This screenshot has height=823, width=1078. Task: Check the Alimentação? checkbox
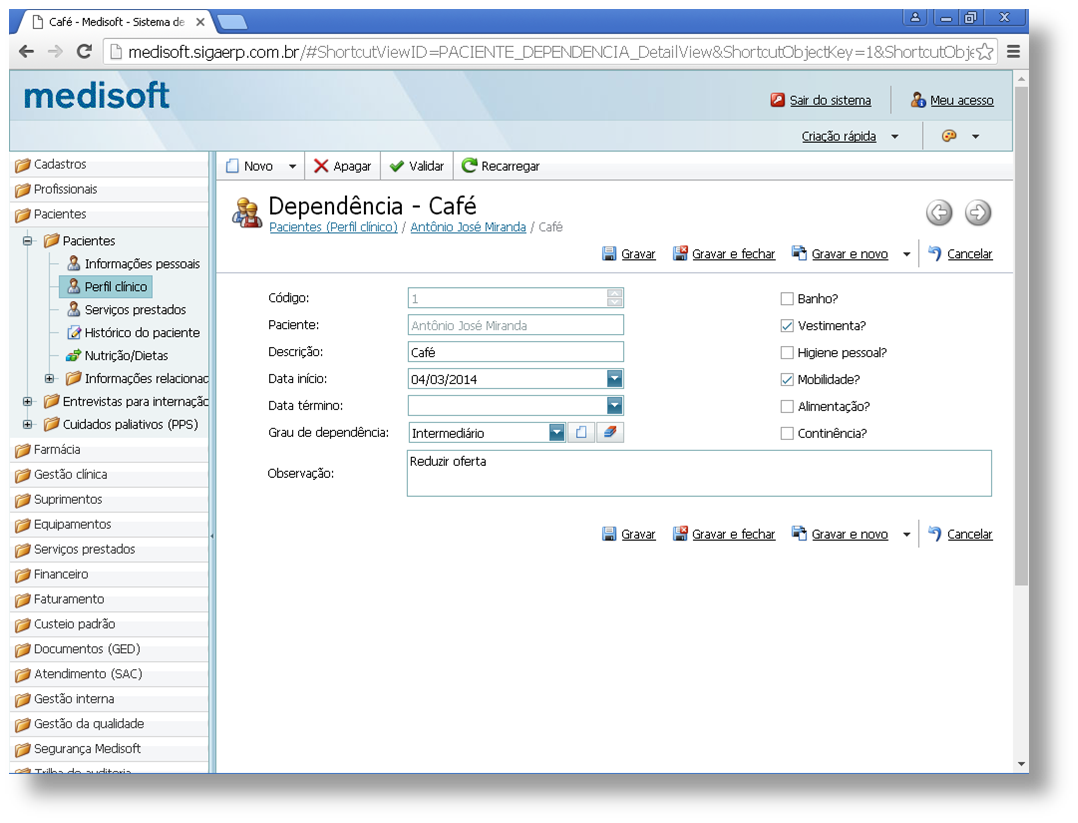(787, 406)
